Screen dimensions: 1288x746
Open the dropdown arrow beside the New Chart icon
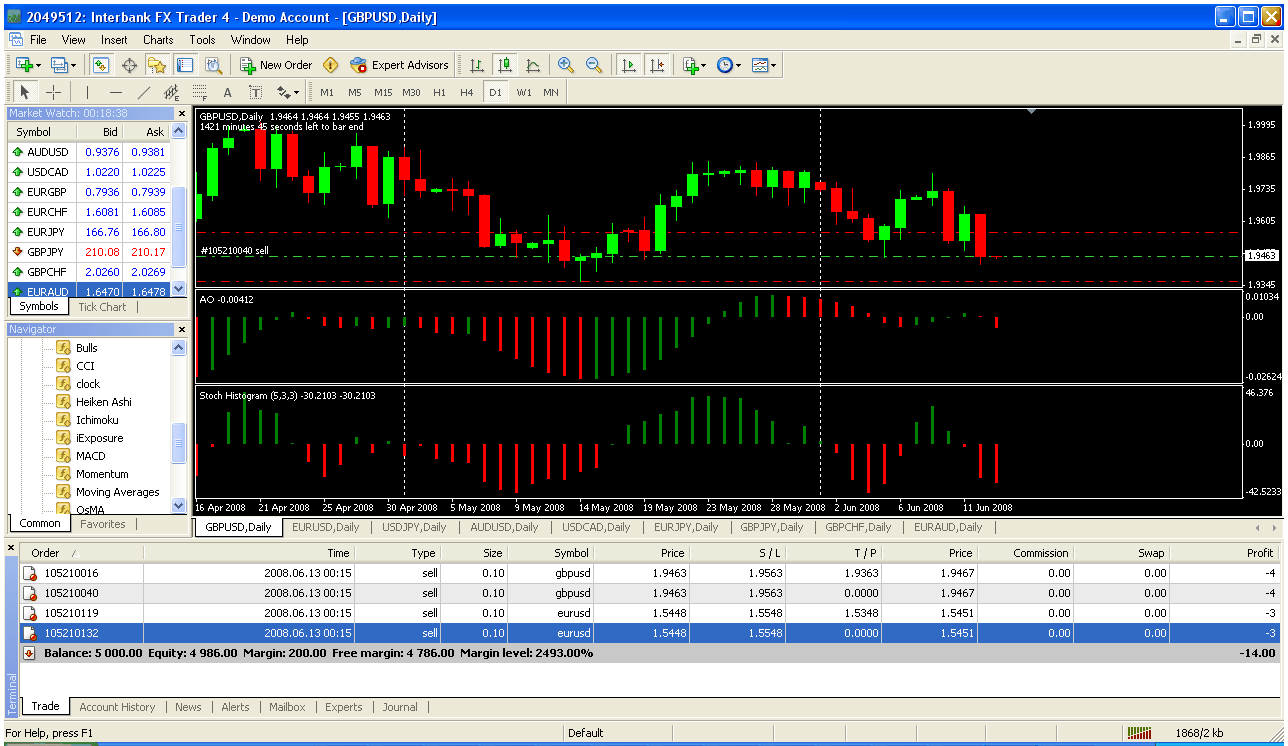click(x=39, y=65)
